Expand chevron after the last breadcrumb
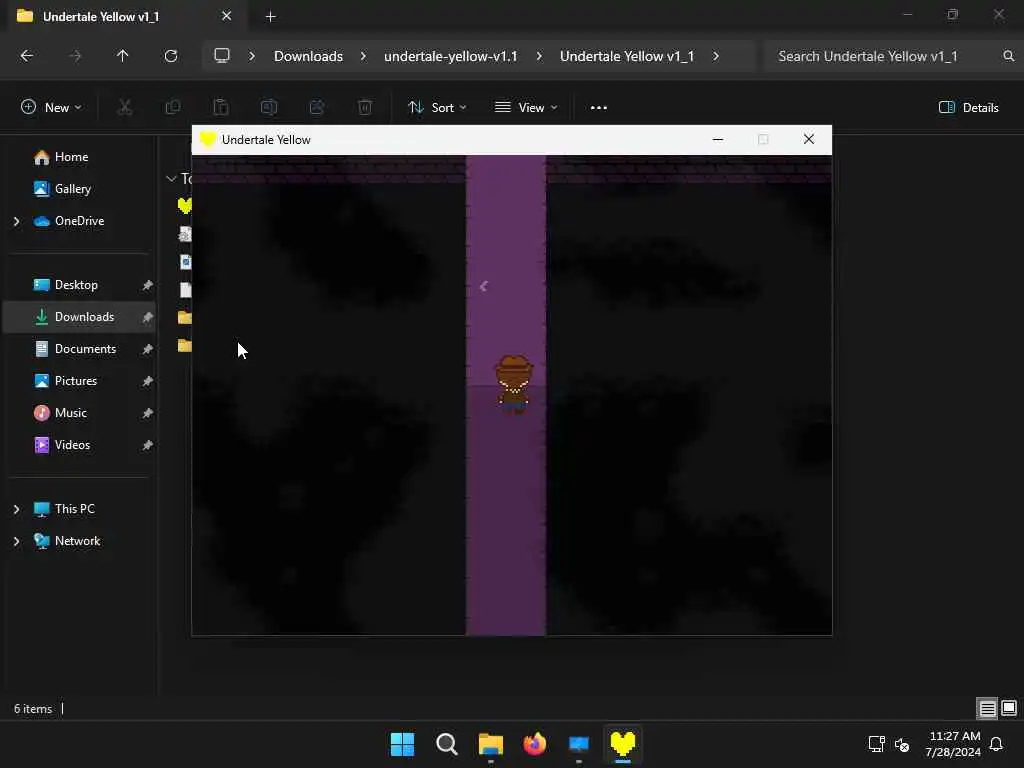This screenshot has width=1024, height=768. click(x=716, y=56)
